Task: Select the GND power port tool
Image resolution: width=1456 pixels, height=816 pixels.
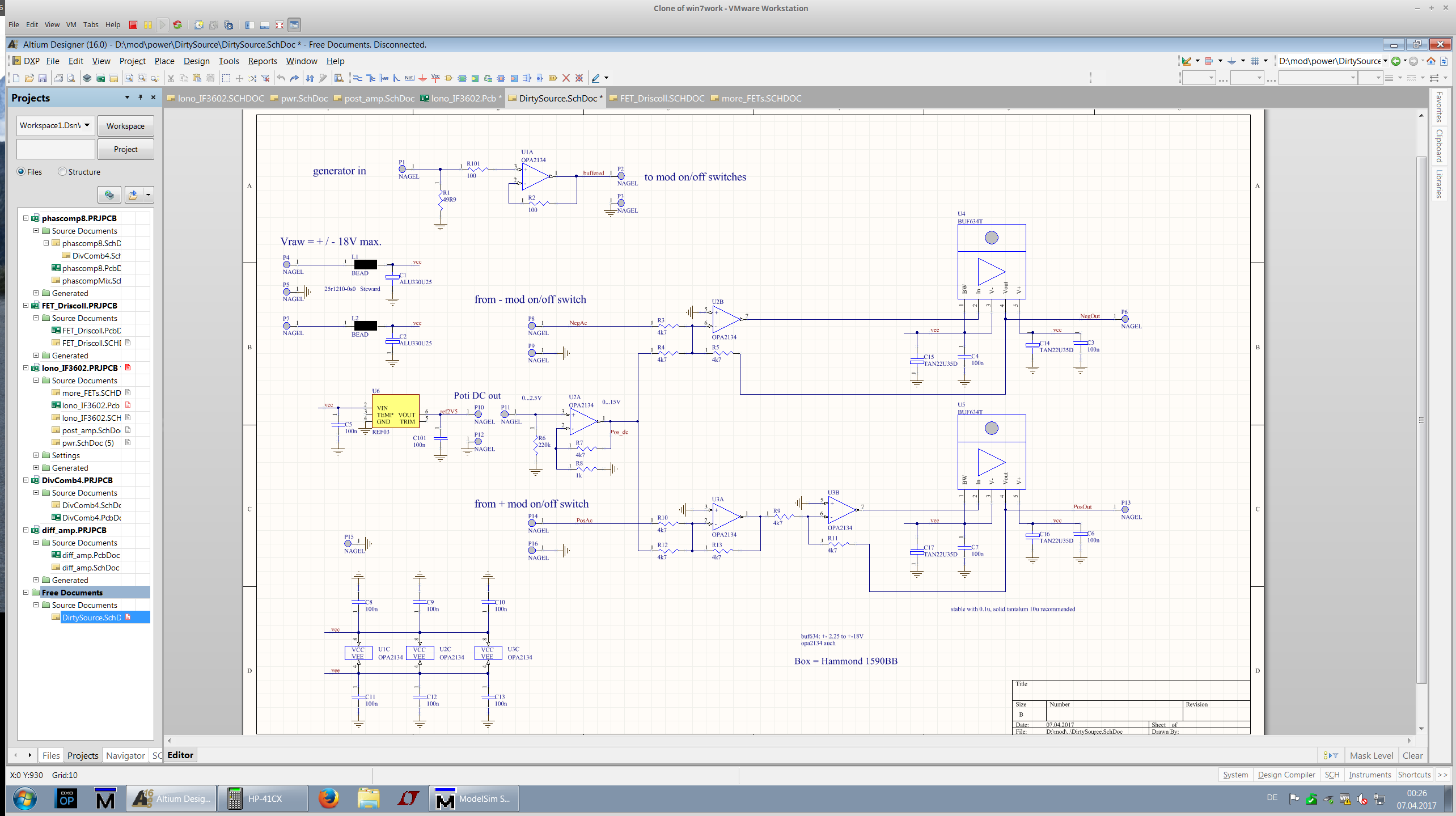Action: 422,78
